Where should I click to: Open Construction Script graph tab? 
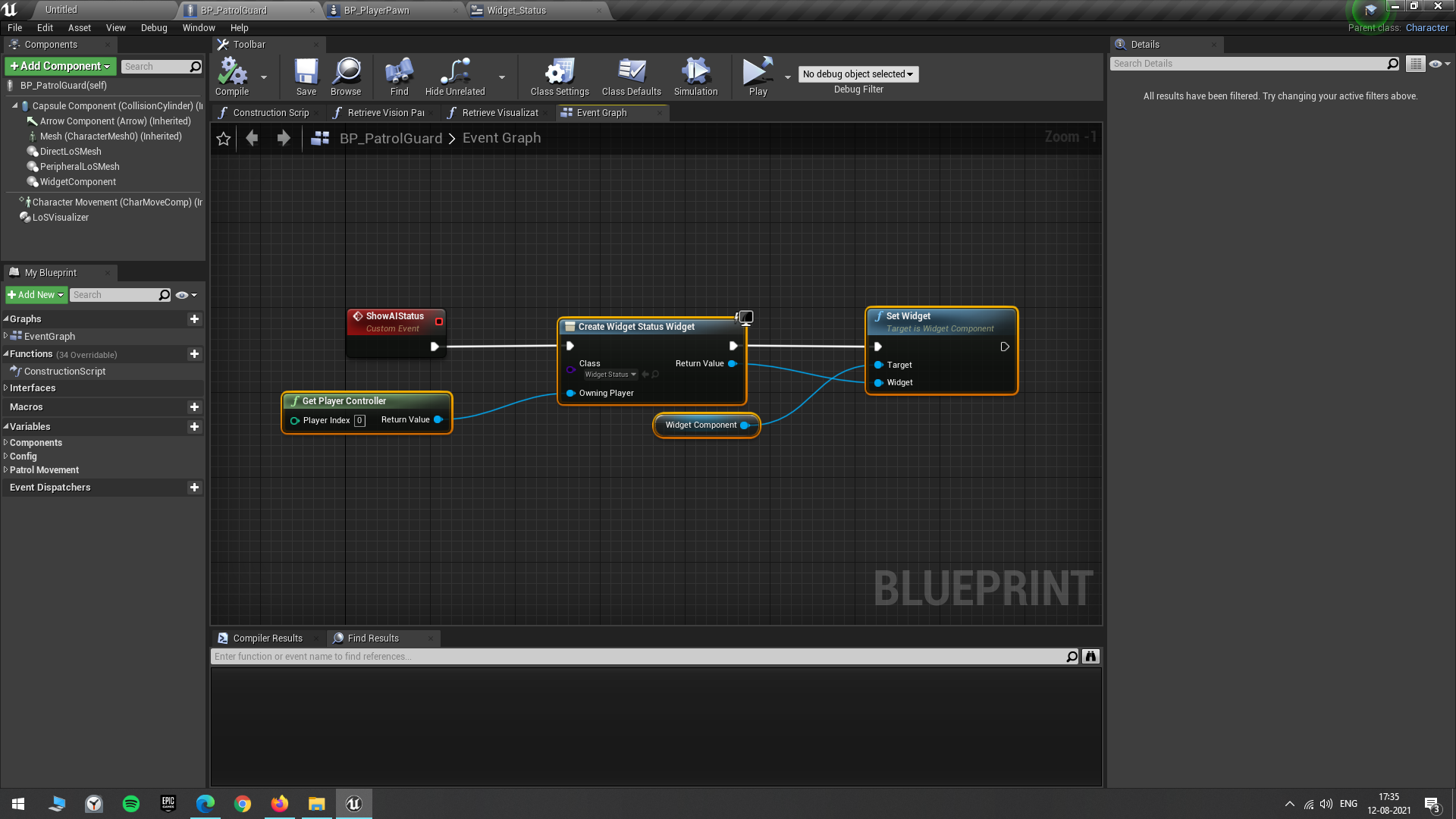pyautogui.click(x=271, y=113)
